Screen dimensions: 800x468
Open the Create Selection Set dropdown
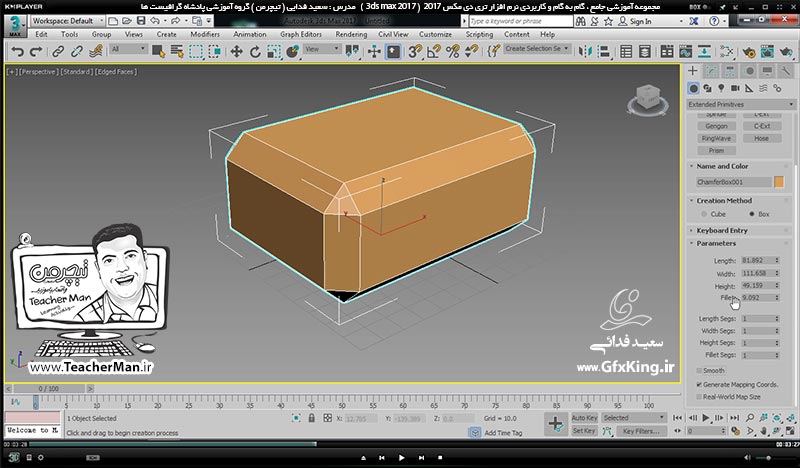[537, 48]
